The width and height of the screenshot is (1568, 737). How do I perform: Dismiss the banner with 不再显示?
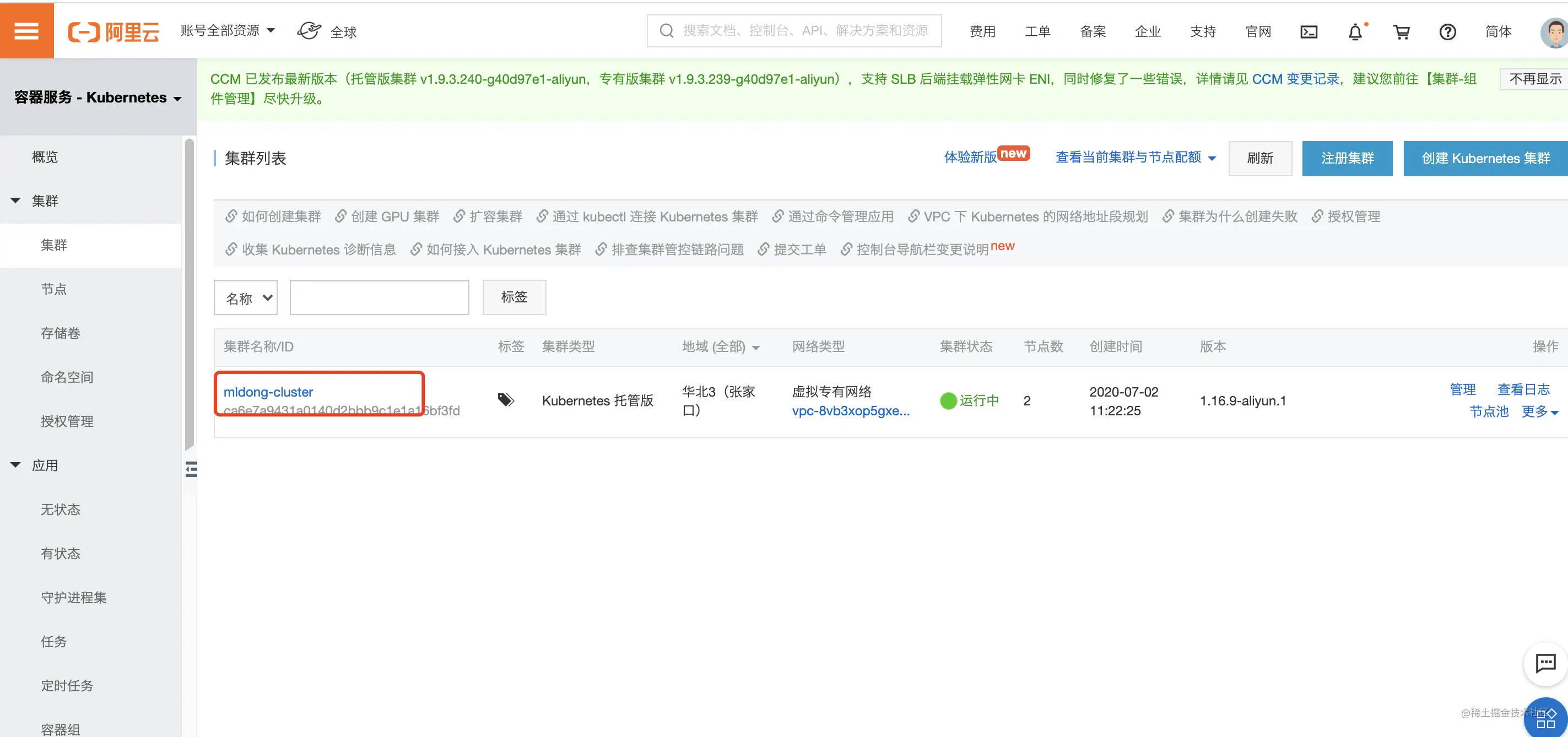pyautogui.click(x=1534, y=79)
